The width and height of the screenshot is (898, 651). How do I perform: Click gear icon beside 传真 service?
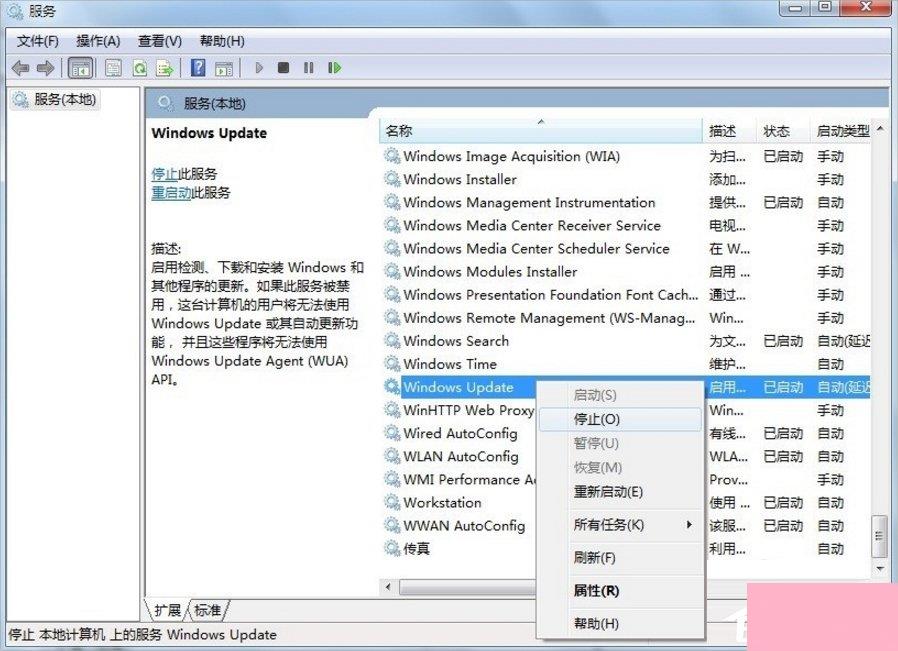[x=392, y=549]
